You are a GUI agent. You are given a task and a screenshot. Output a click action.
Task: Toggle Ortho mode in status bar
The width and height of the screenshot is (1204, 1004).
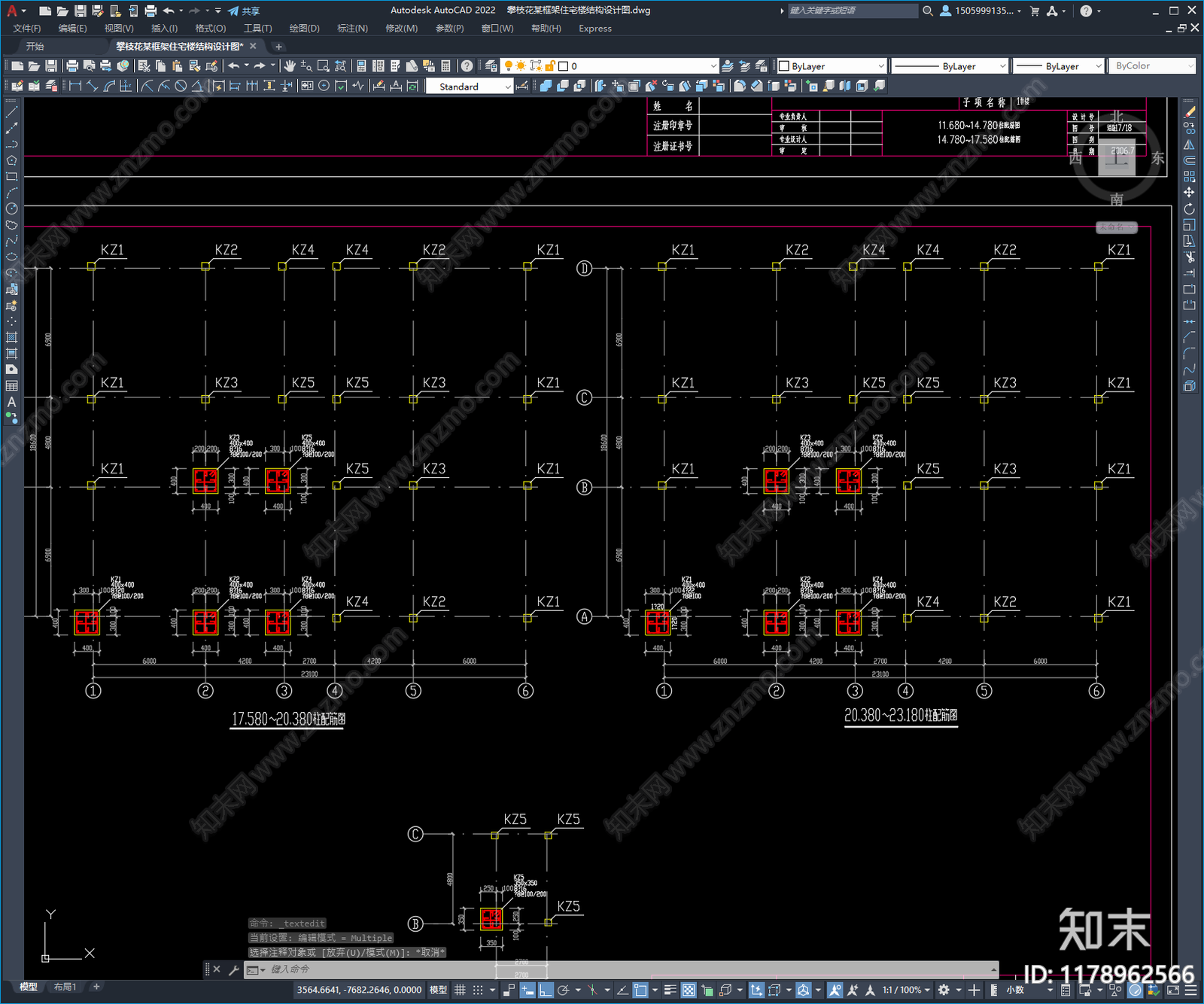point(546,990)
